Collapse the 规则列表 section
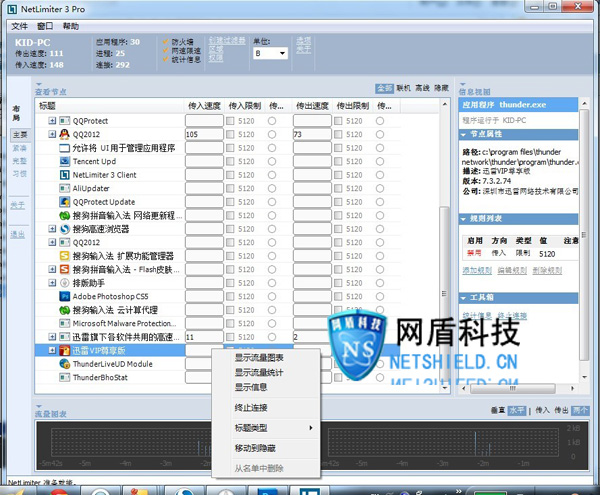The height and width of the screenshot is (495, 600). pyautogui.click(x=463, y=219)
